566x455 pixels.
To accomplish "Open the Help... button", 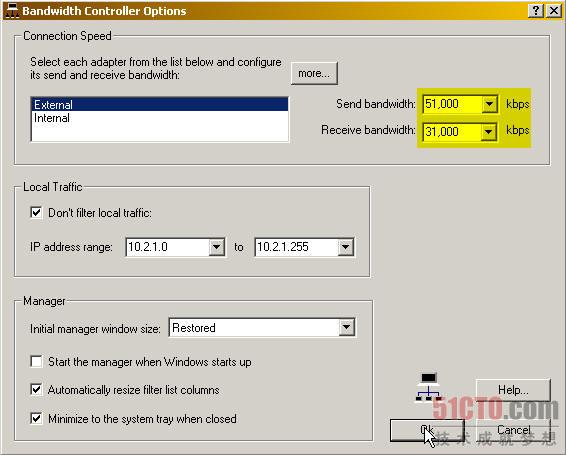I will coord(513,390).
